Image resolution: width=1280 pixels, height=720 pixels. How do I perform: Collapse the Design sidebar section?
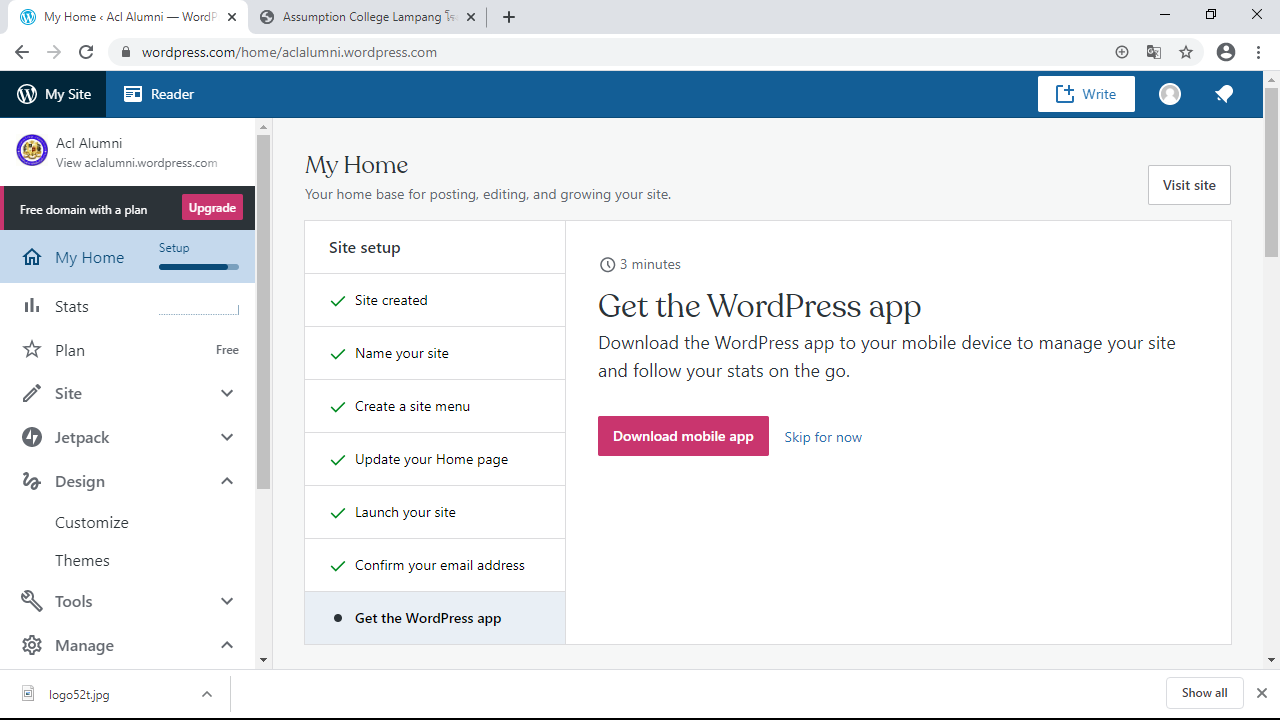tap(227, 481)
